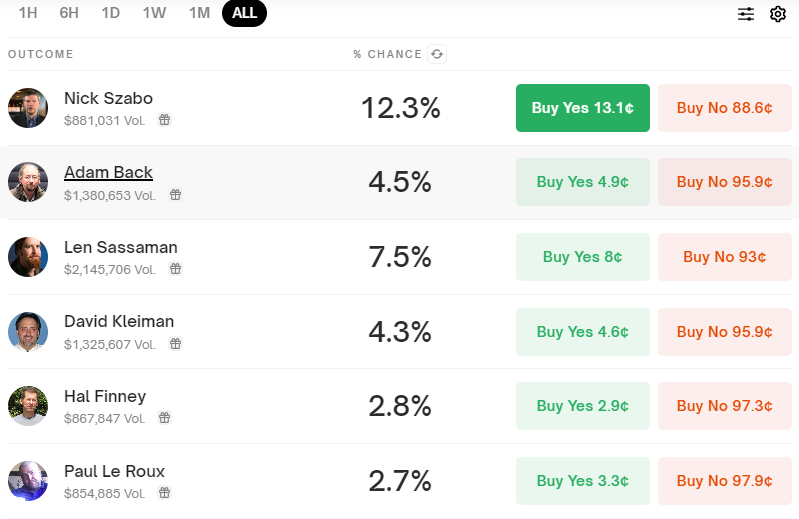Select the ALL time range tab

click(245, 13)
